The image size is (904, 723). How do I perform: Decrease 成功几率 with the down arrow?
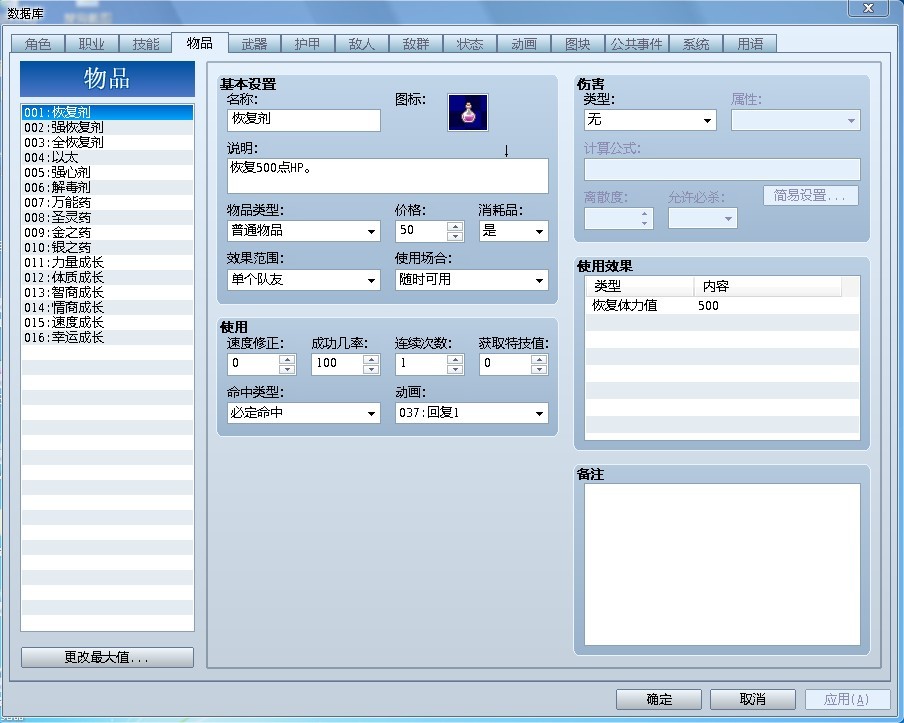point(371,369)
